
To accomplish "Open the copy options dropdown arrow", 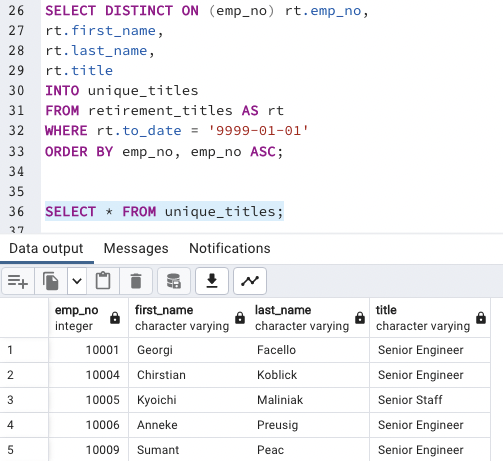I will click(x=77, y=281).
